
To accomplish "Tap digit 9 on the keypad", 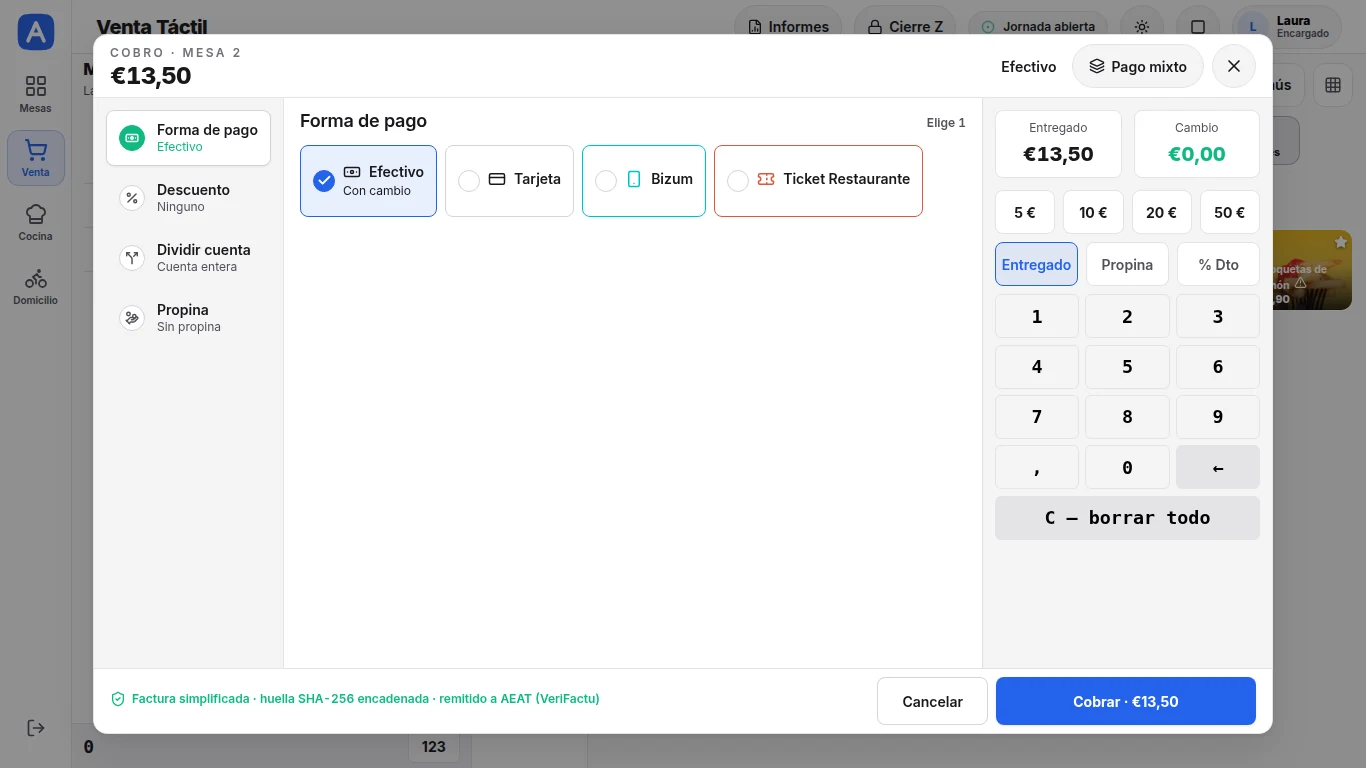I will point(1218,417).
